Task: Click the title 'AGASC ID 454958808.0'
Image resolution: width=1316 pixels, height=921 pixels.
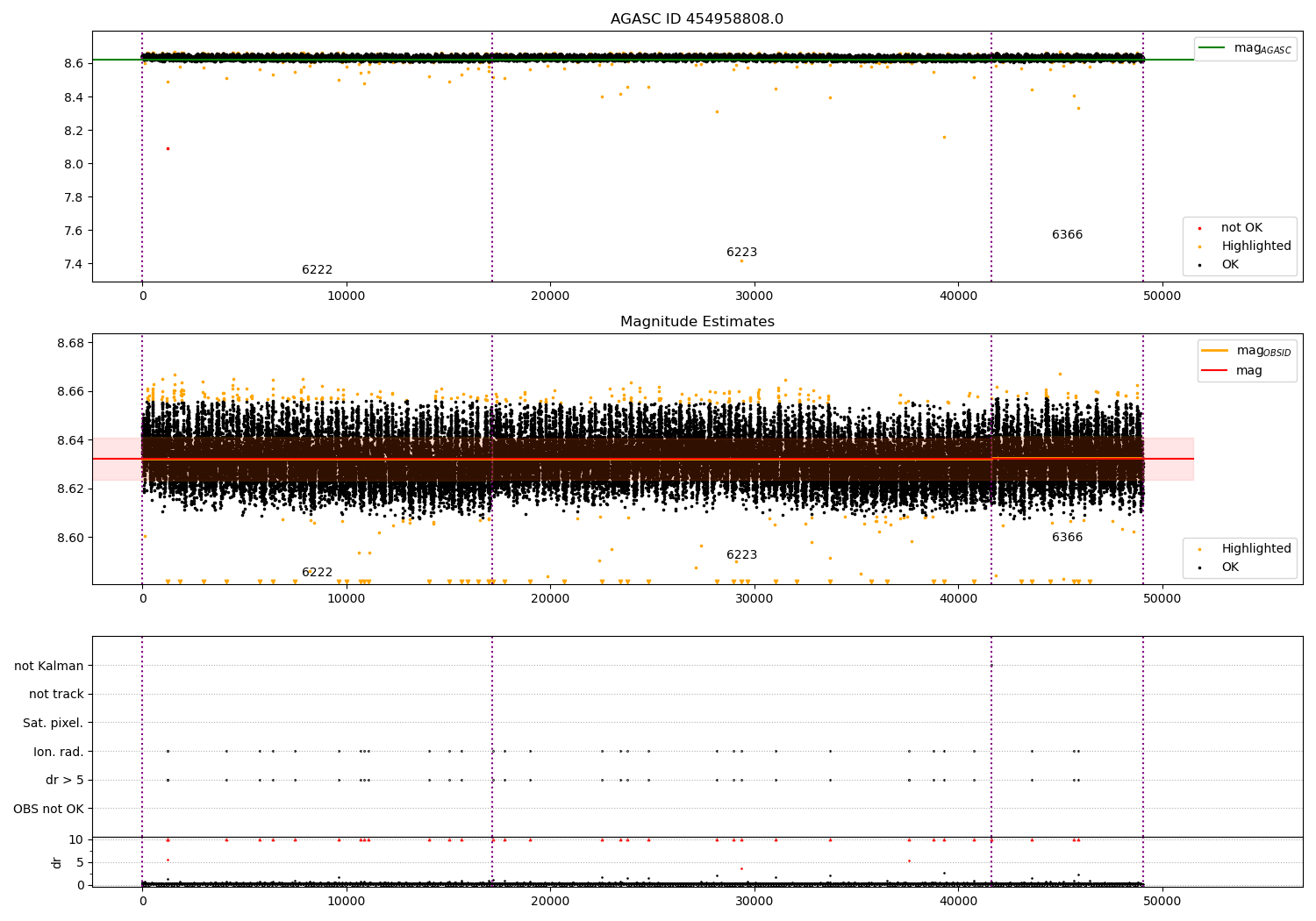Action: click(x=697, y=19)
